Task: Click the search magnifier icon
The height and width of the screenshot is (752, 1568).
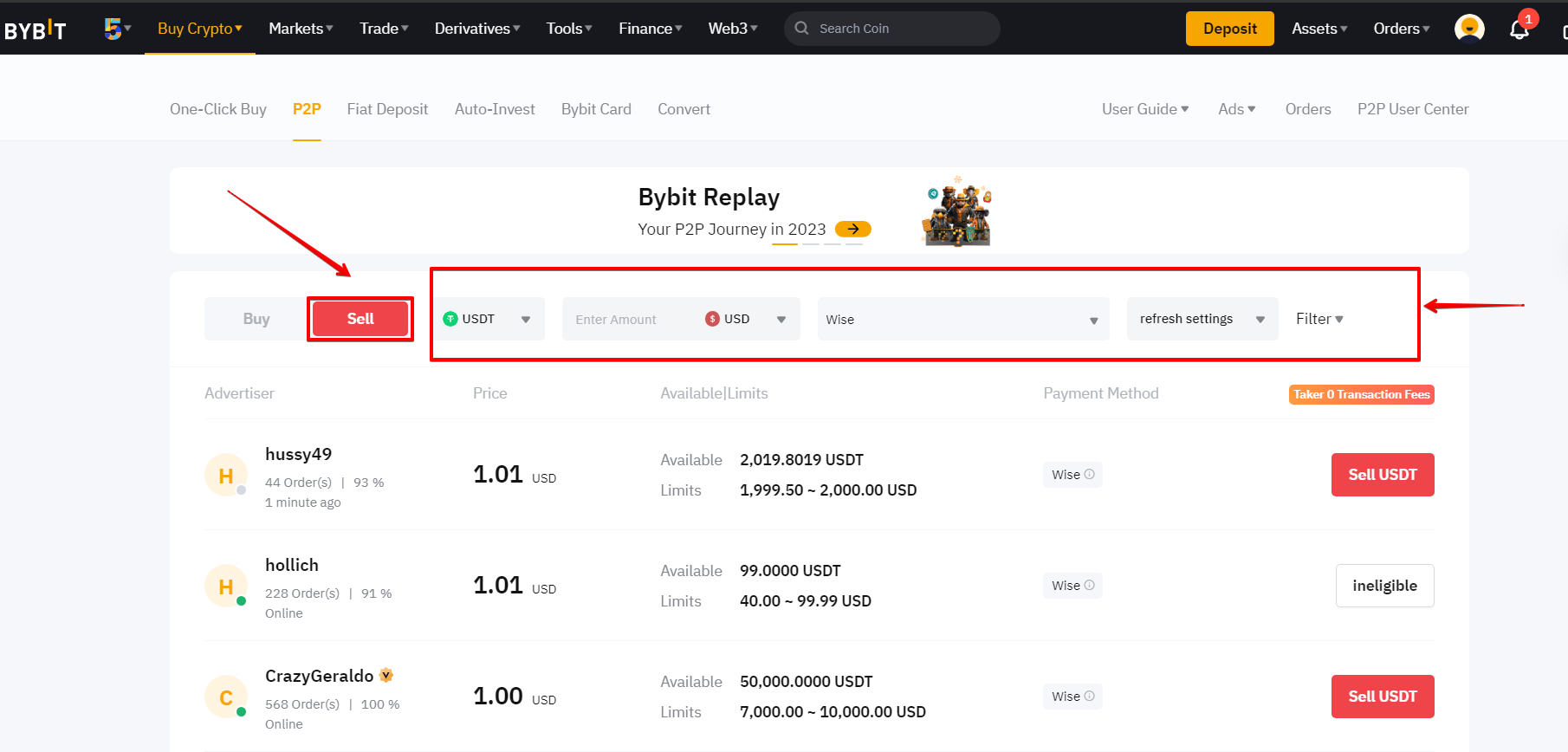Action: tap(802, 29)
